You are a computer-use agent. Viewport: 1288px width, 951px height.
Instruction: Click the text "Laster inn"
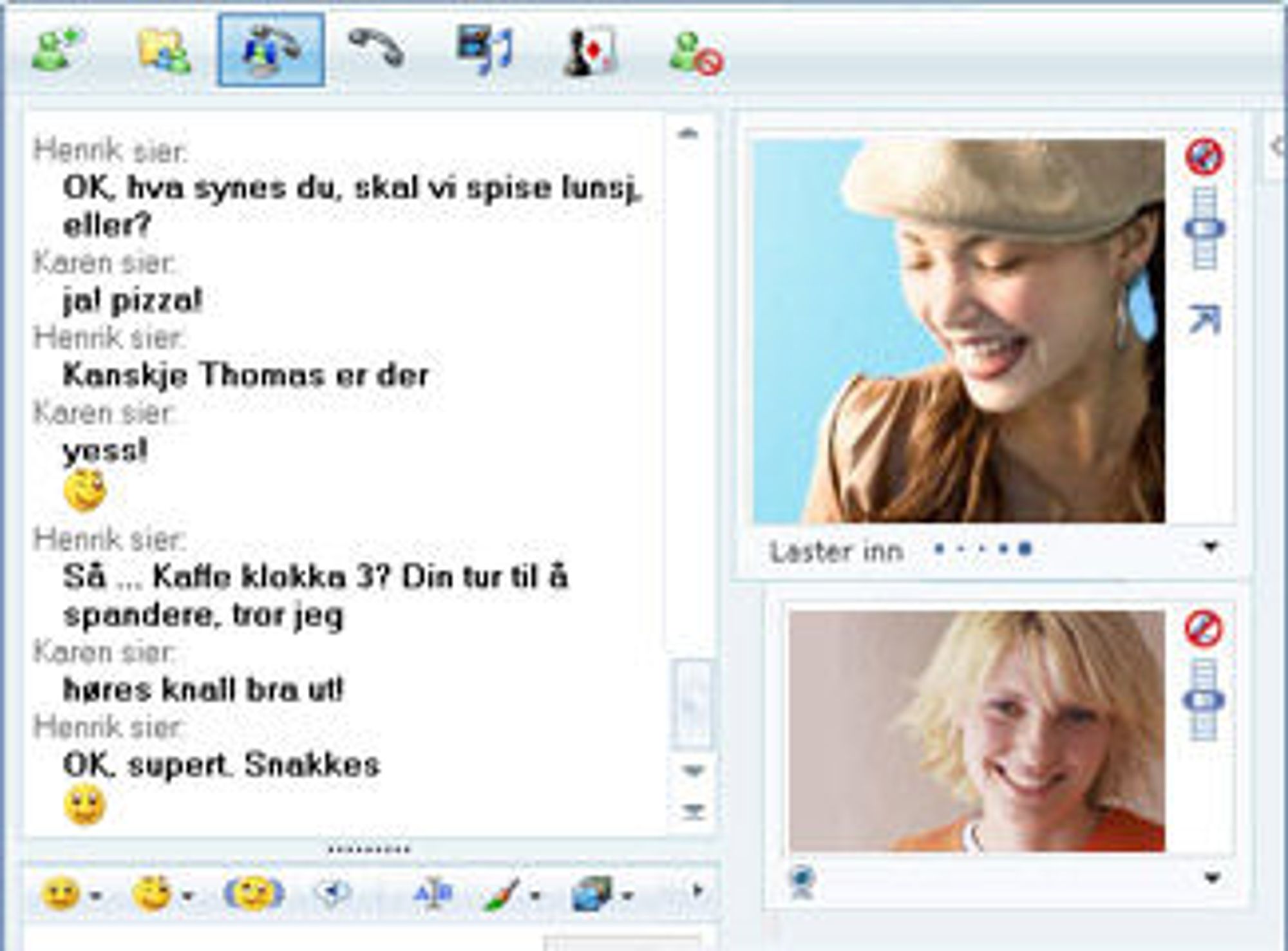click(x=837, y=552)
